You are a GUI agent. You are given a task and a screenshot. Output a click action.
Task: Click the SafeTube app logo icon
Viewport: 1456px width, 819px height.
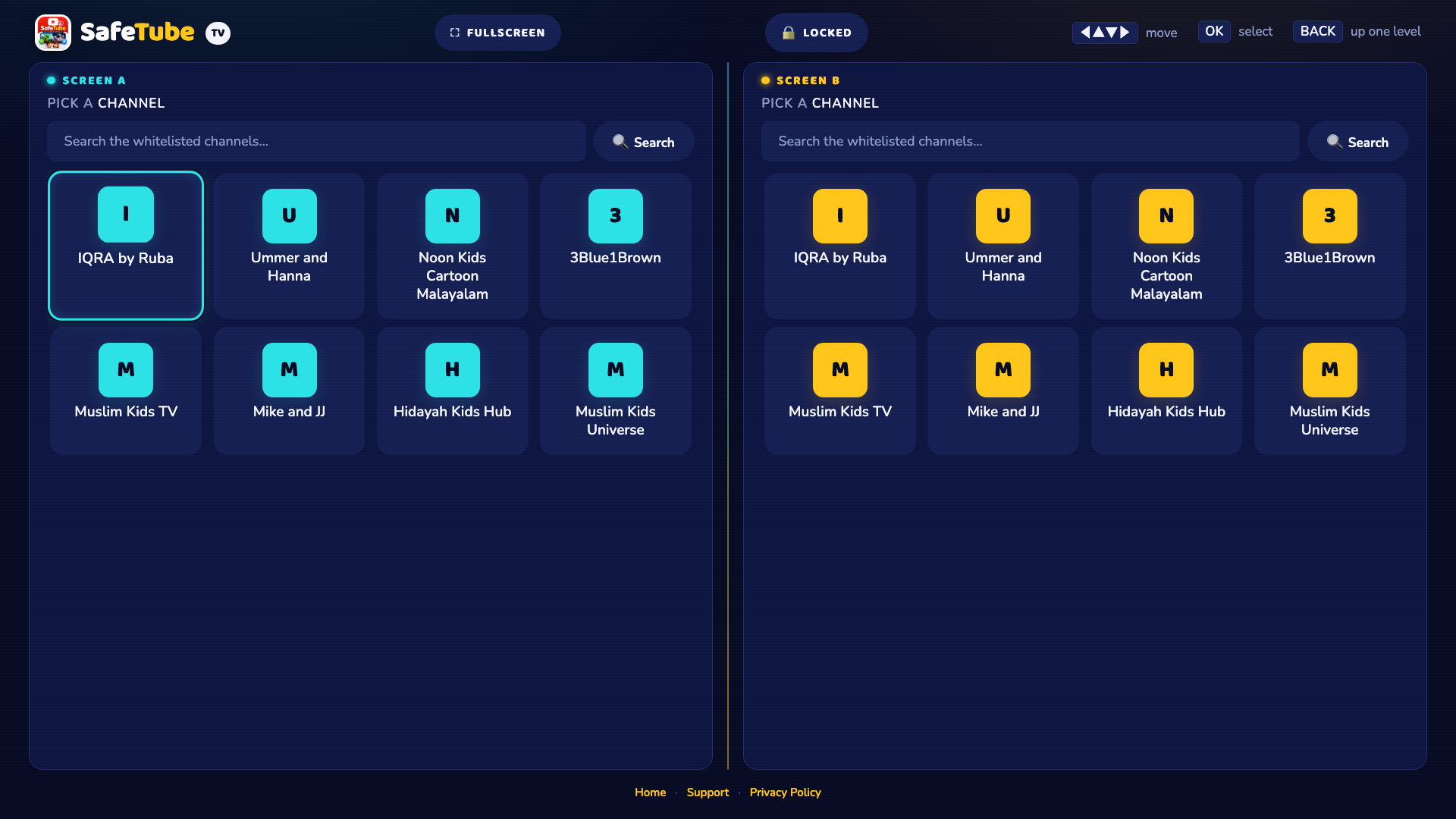coord(53,33)
